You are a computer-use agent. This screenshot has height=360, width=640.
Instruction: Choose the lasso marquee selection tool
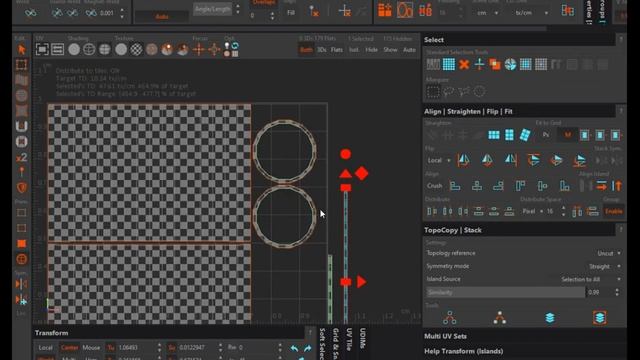448,91
